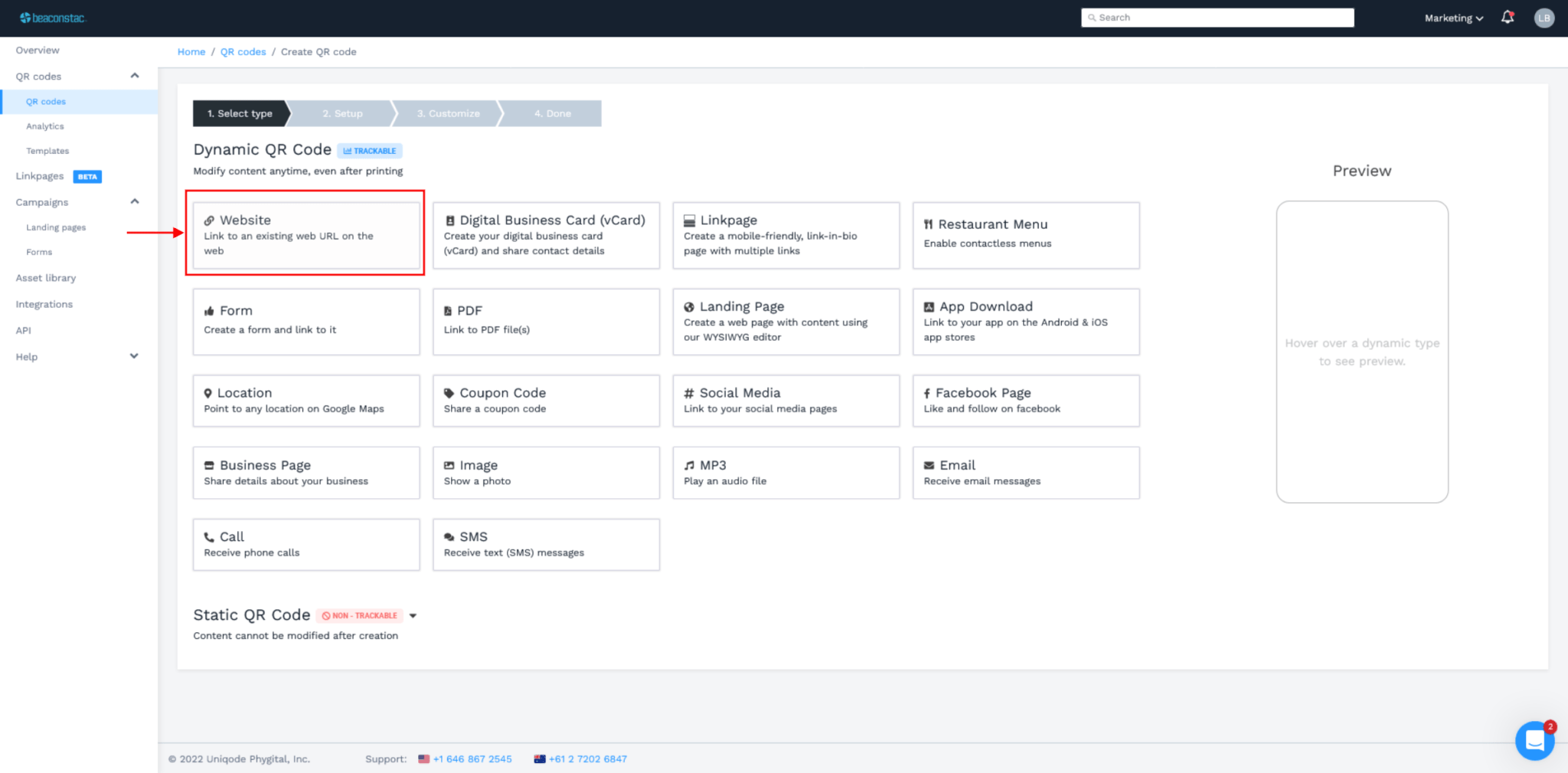Screen dimensions: 1568x773
Task: Open the live chat bubble icon
Action: [x=1534, y=740]
